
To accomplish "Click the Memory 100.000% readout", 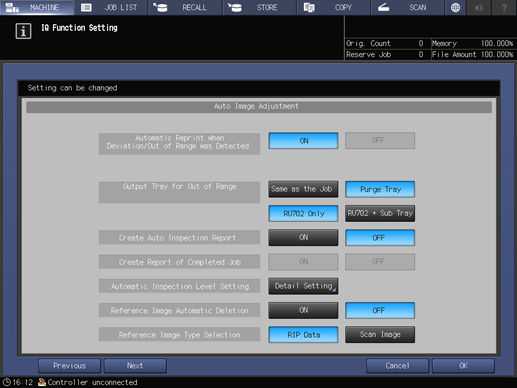I will pos(472,43).
